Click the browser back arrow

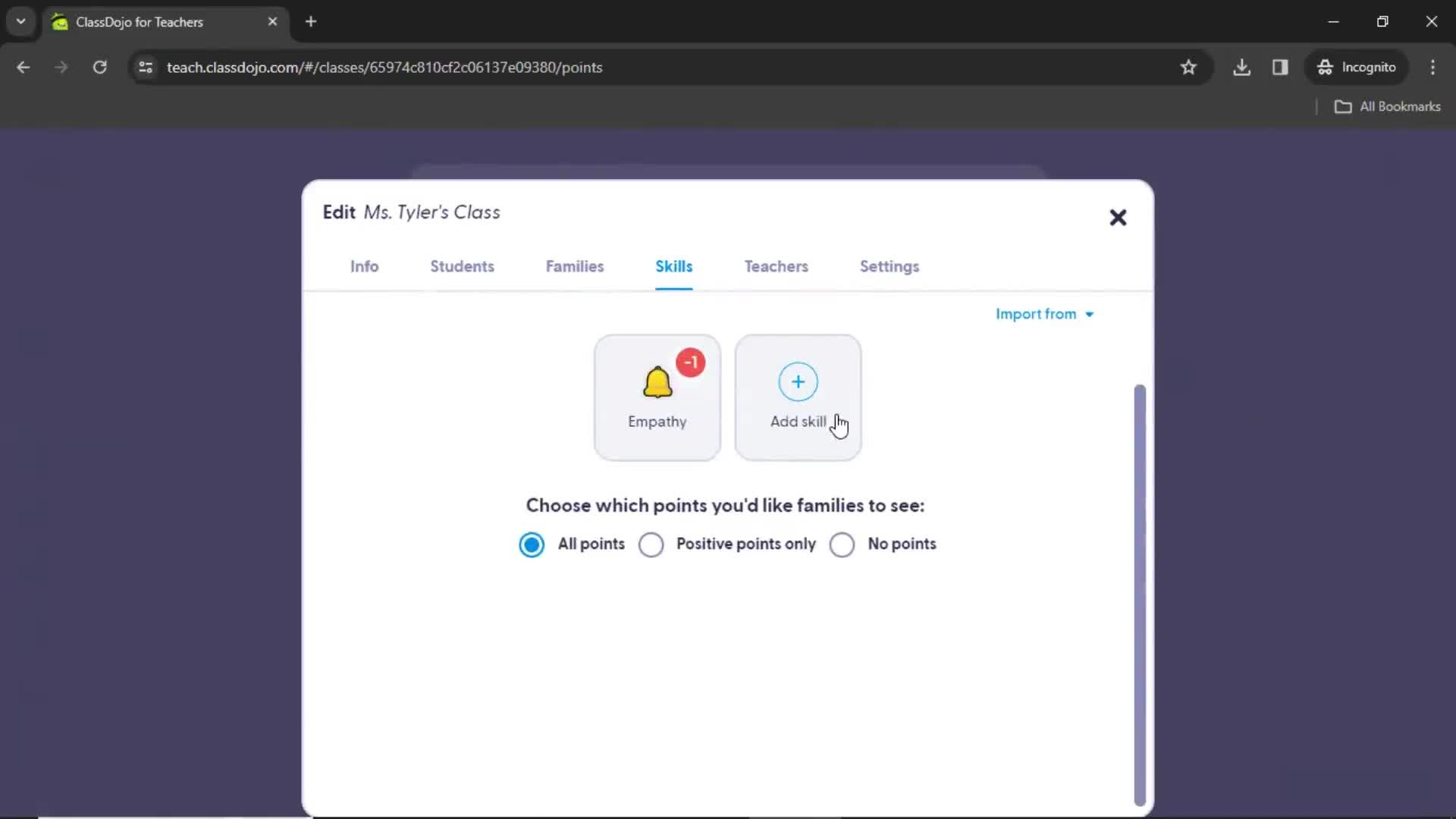(x=24, y=67)
